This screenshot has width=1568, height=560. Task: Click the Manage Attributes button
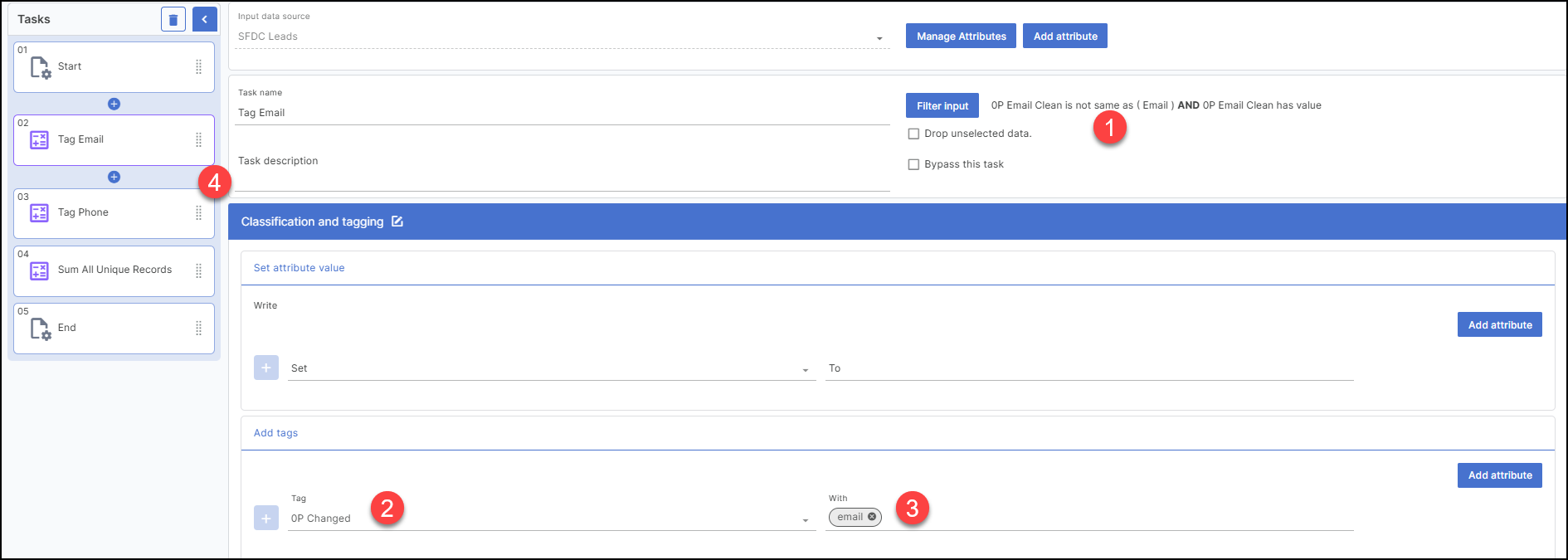(x=961, y=37)
